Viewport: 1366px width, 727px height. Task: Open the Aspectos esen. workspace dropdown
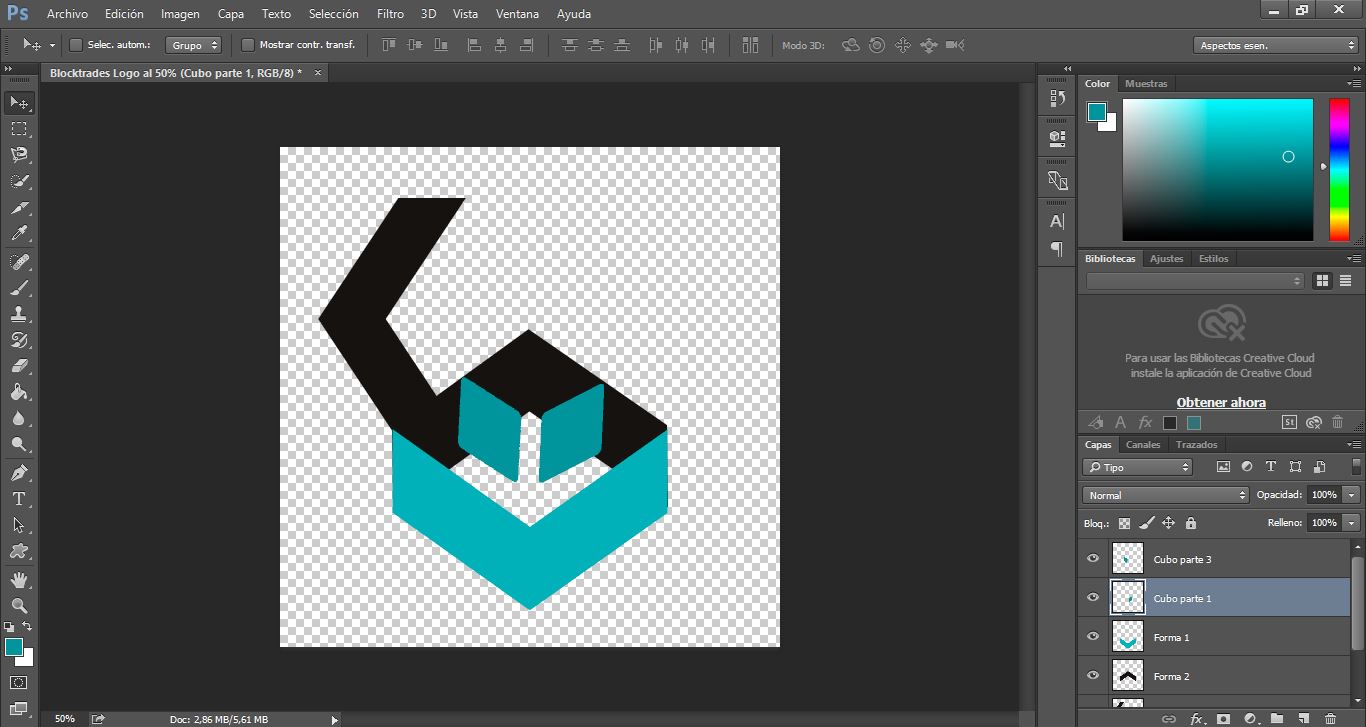(x=1276, y=45)
